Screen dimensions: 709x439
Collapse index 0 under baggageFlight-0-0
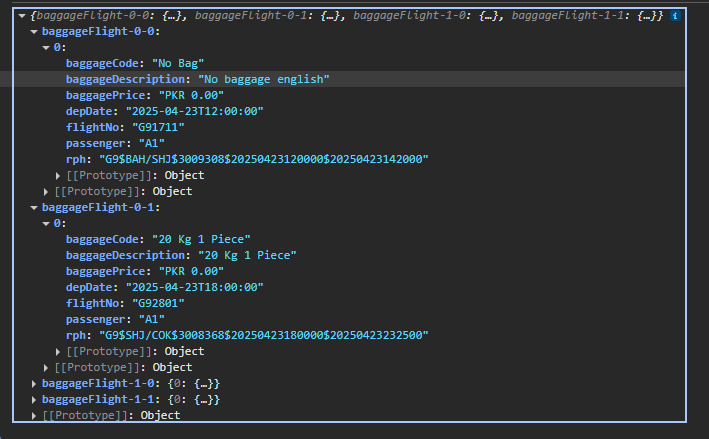[x=47, y=47]
